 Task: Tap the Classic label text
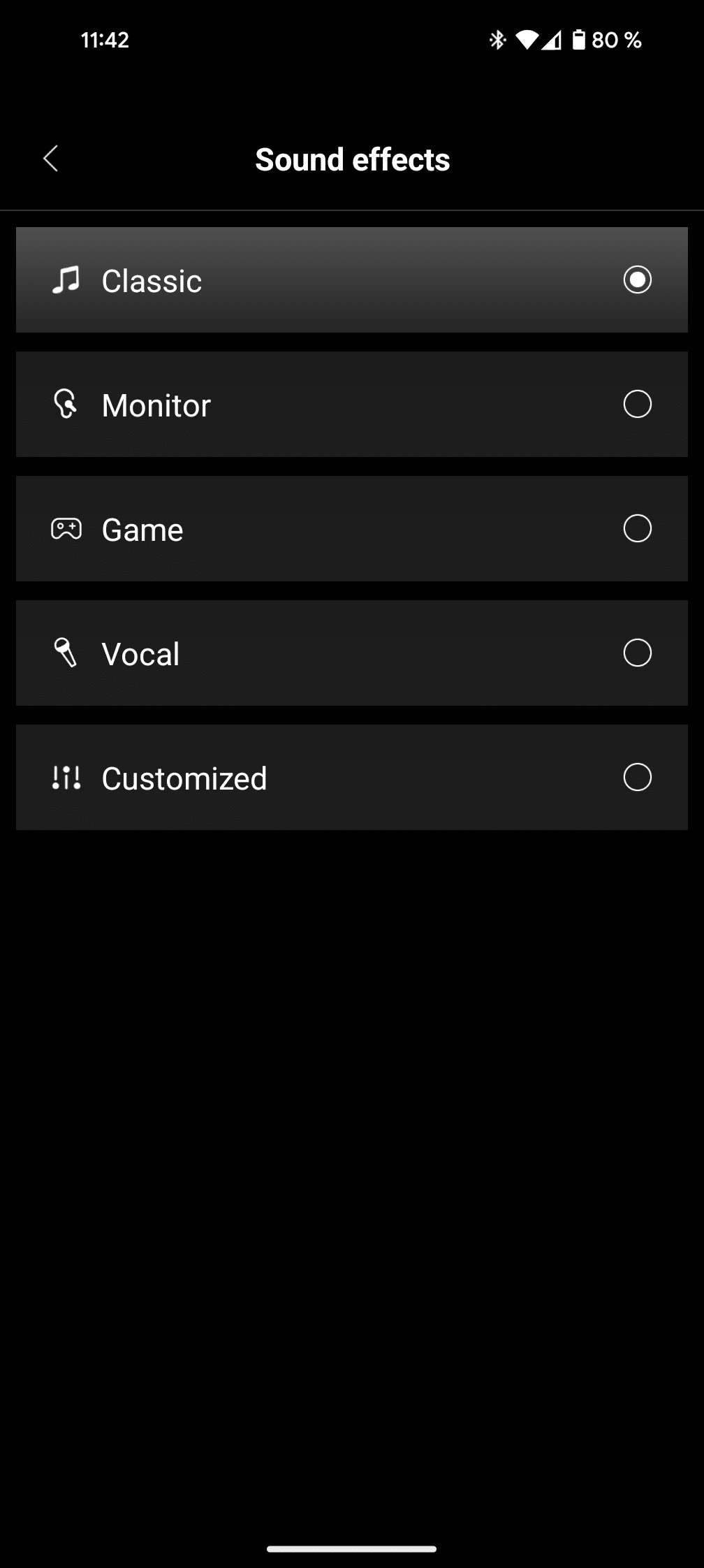[x=152, y=281]
